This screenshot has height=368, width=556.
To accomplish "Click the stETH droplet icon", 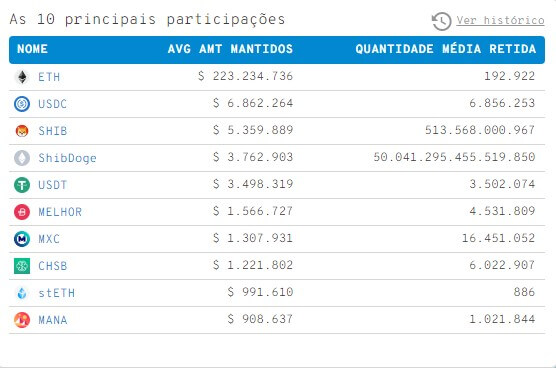I will (x=22, y=293).
